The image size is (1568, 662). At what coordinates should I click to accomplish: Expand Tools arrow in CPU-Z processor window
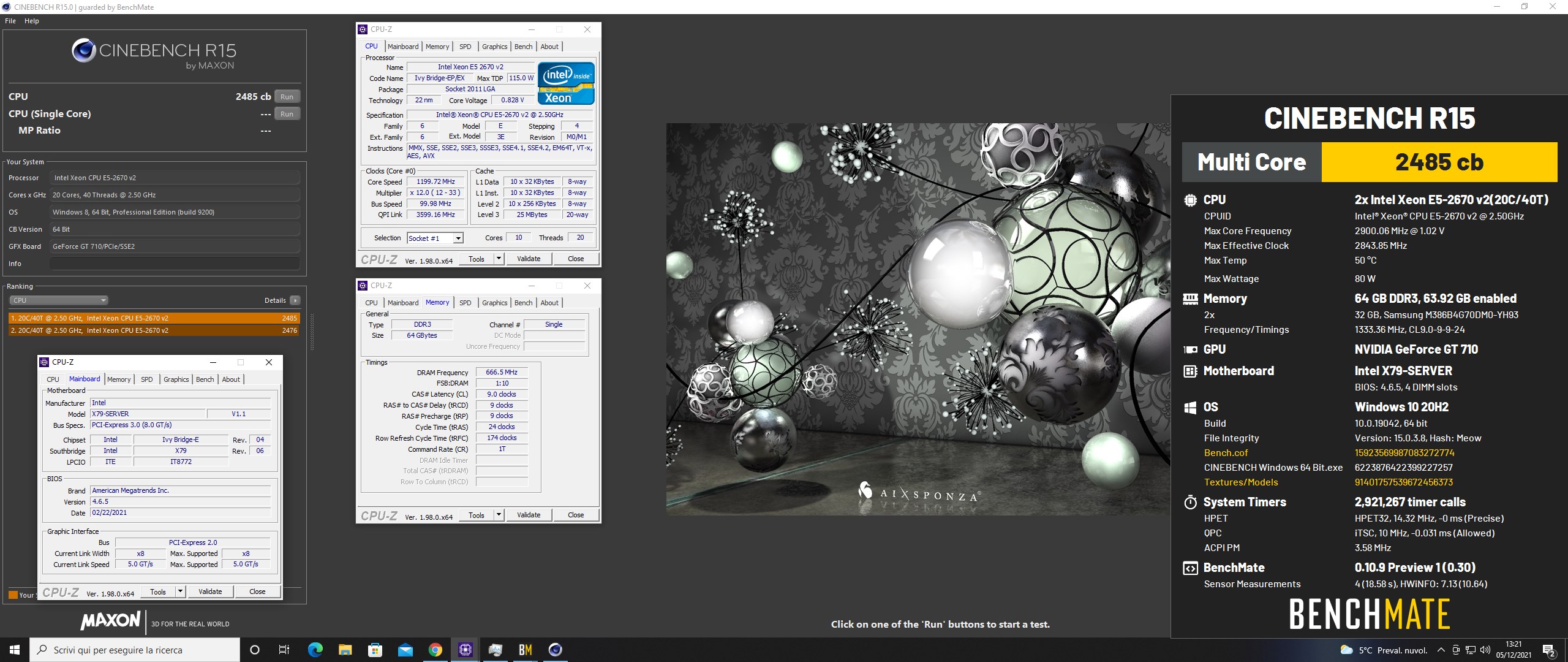coord(499,259)
